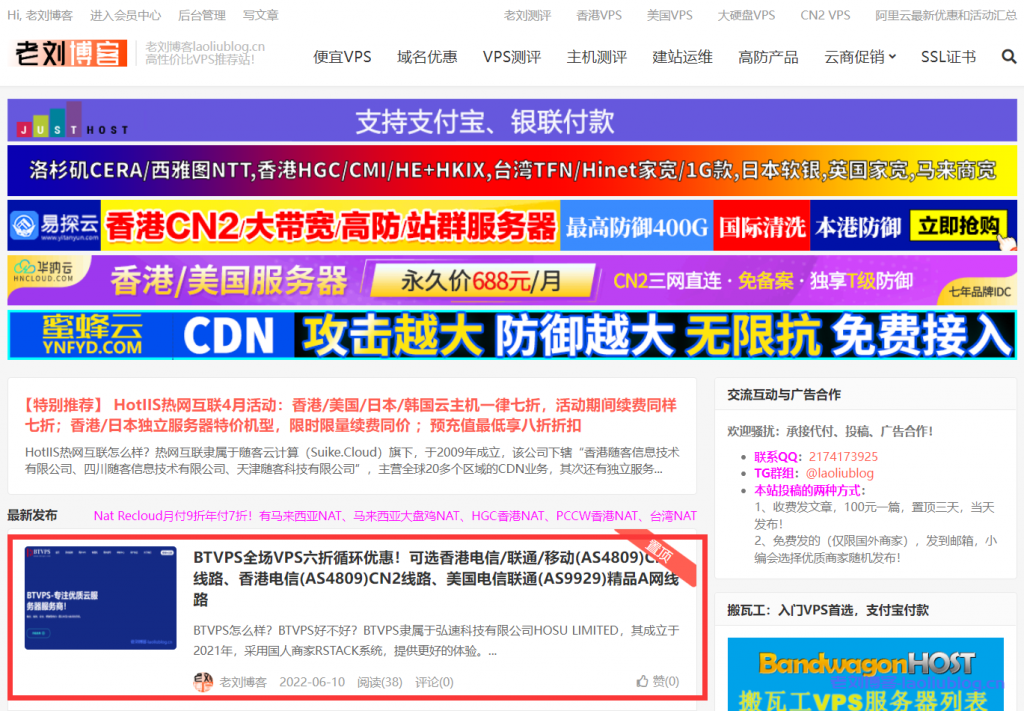The height and width of the screenshot is (711, 1024).
Task: Click the 立即抢购 button
Action: point(958,227)
